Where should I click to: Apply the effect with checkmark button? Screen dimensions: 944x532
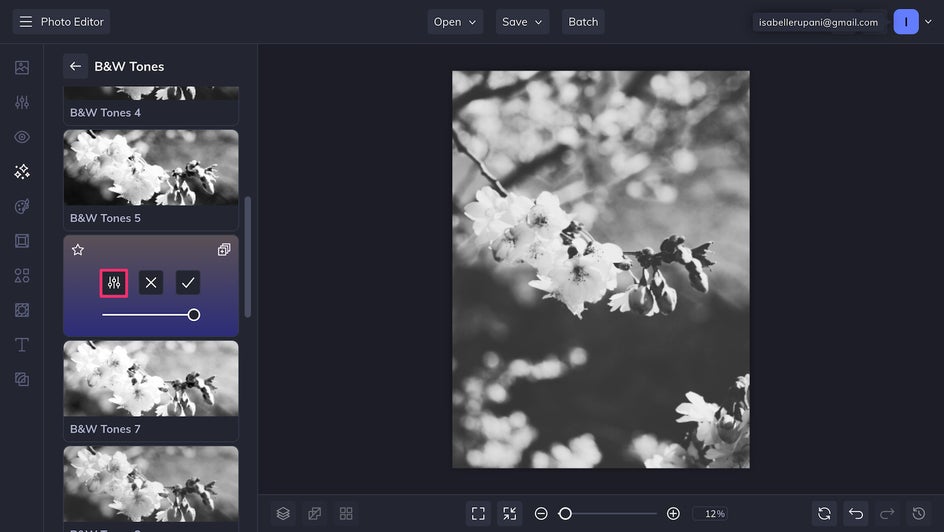pos(188,283)
